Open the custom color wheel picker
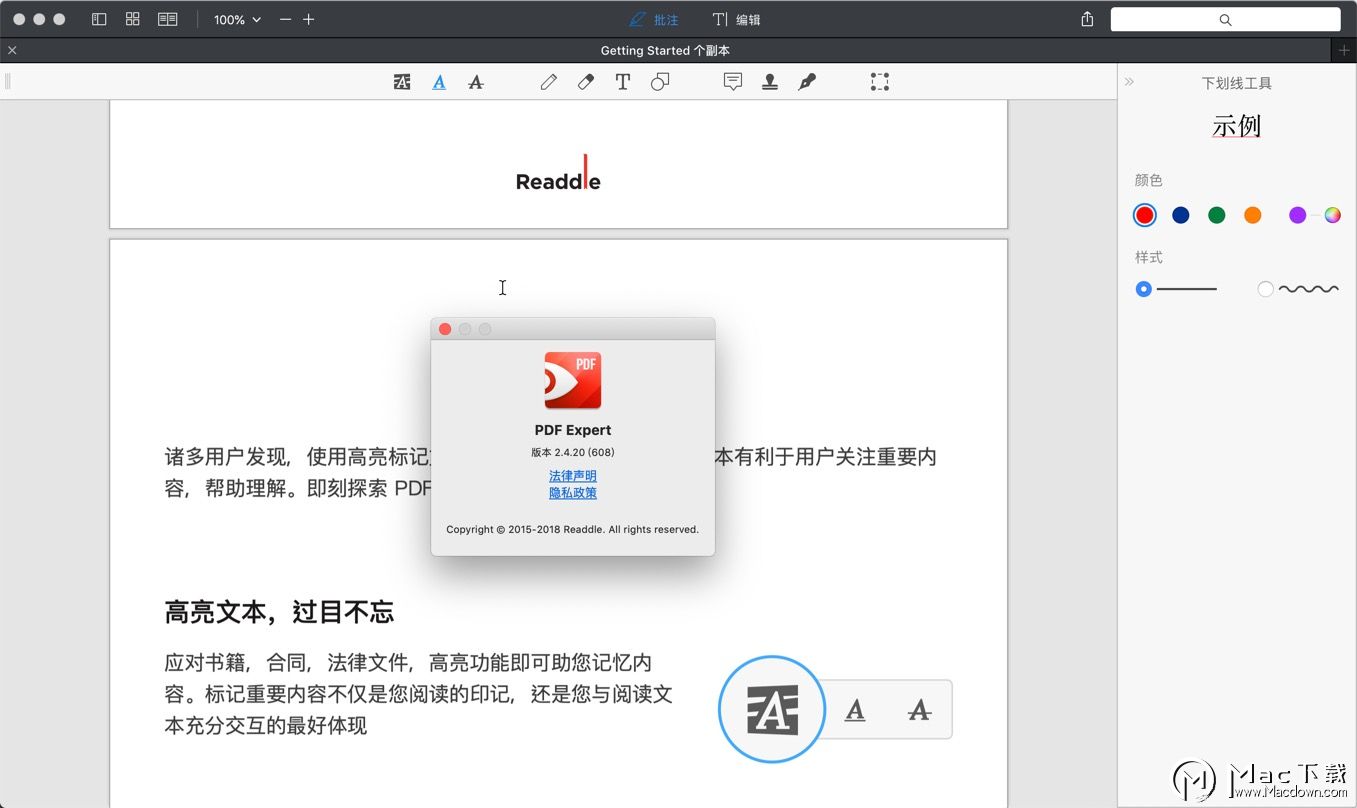The height and width of the screenshot is (808, 1357). (1332, 215)
